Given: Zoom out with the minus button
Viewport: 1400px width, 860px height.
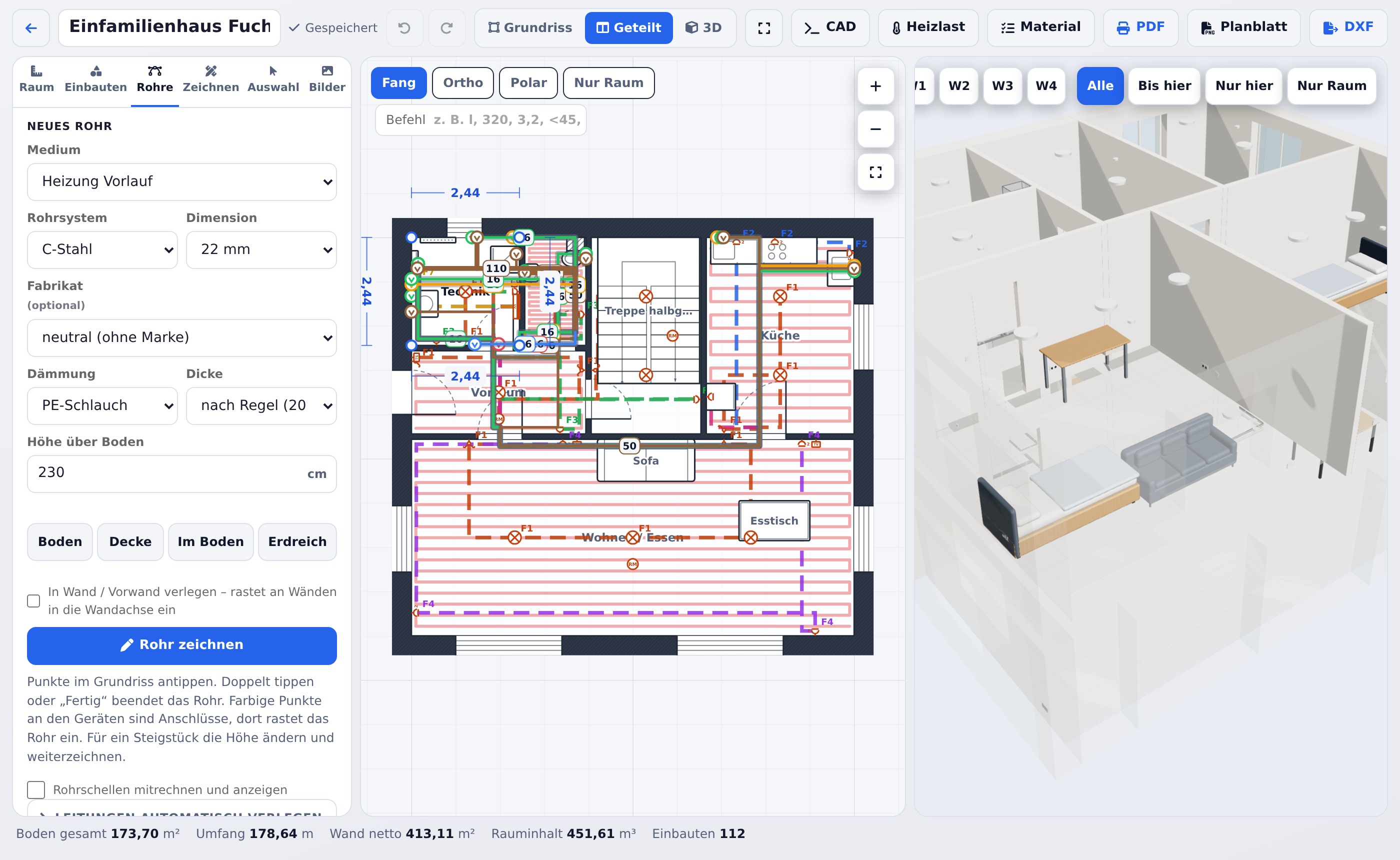Looking at the screenshot, I should (875, 129).
